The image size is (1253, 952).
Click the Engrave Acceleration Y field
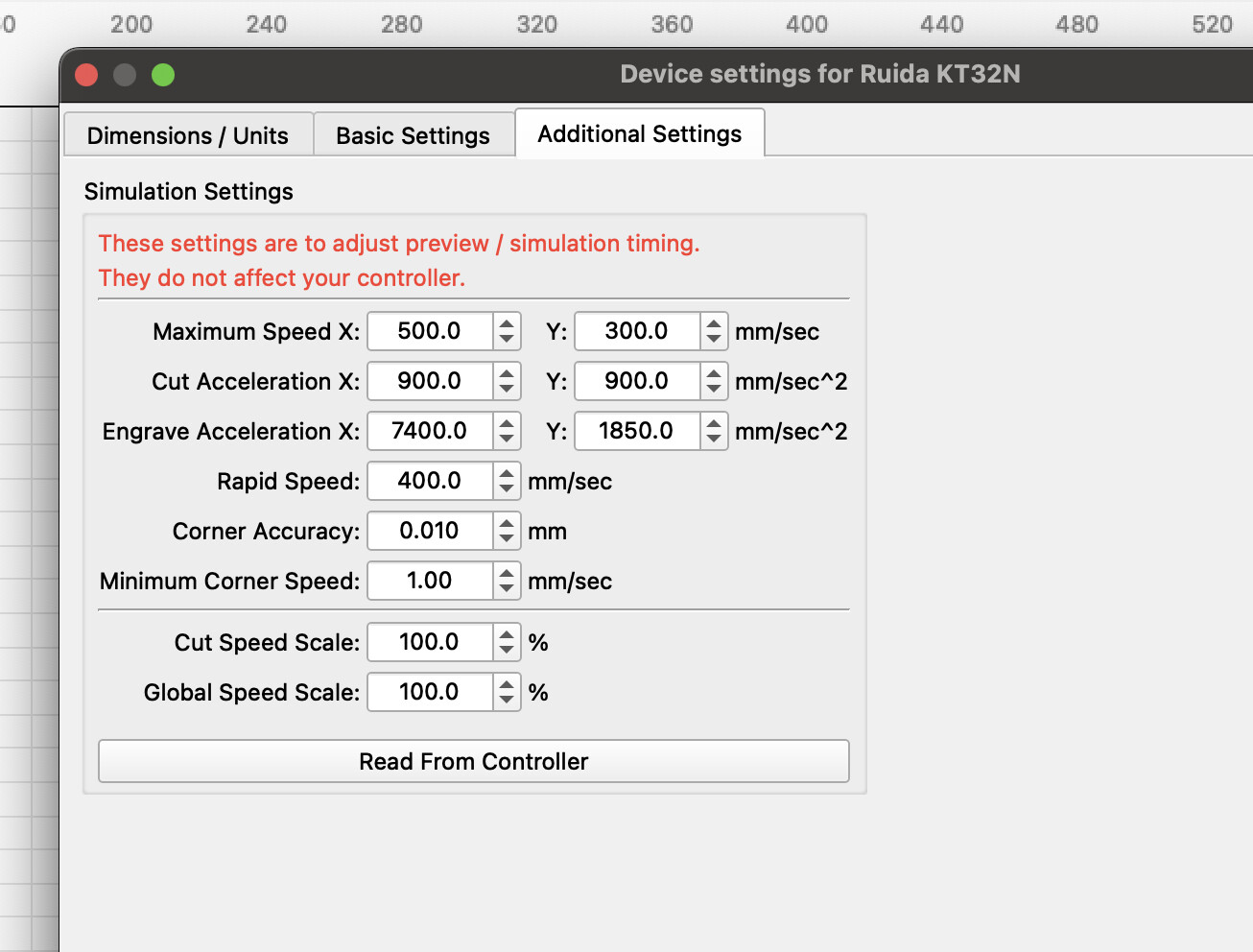[637, 431]
